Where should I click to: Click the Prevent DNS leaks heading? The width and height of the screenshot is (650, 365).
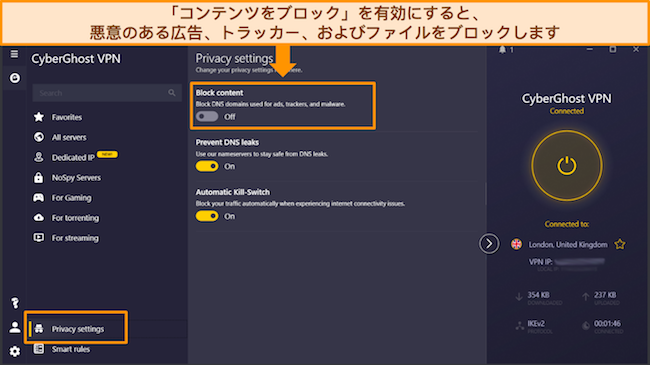tap(227, 142)
